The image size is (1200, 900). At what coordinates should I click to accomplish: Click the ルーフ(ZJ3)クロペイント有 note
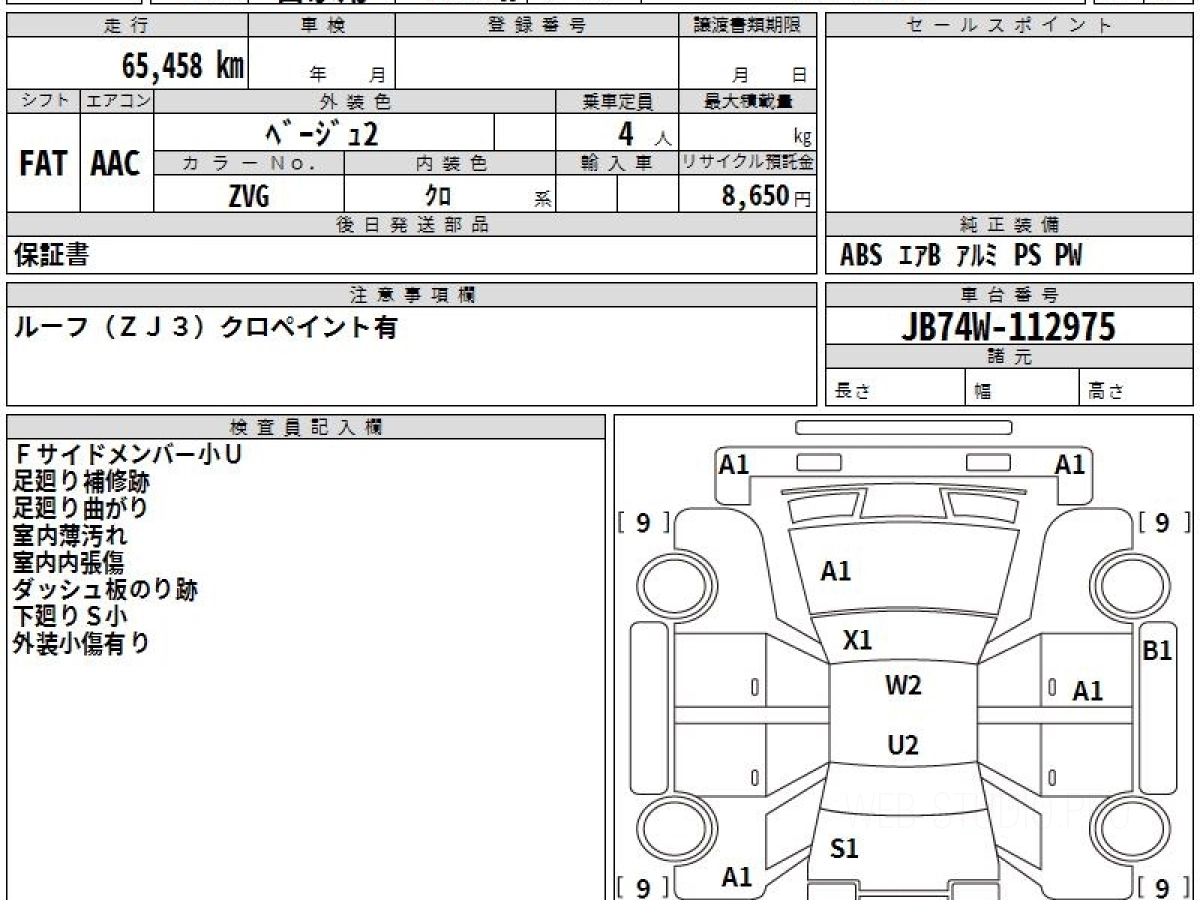[205, 327]
